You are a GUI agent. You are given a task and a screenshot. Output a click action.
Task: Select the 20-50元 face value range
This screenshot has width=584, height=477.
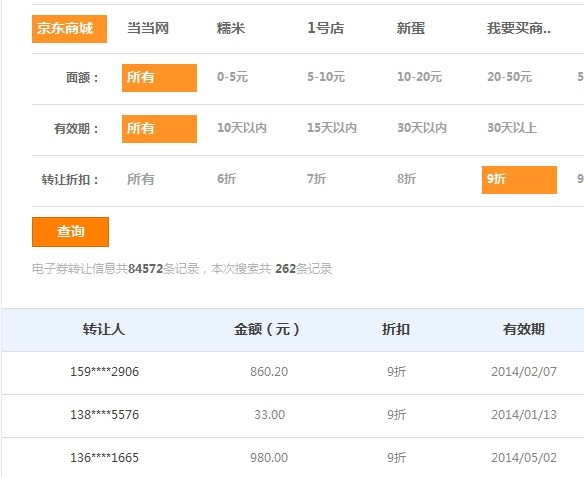click(x=510, y=77)
